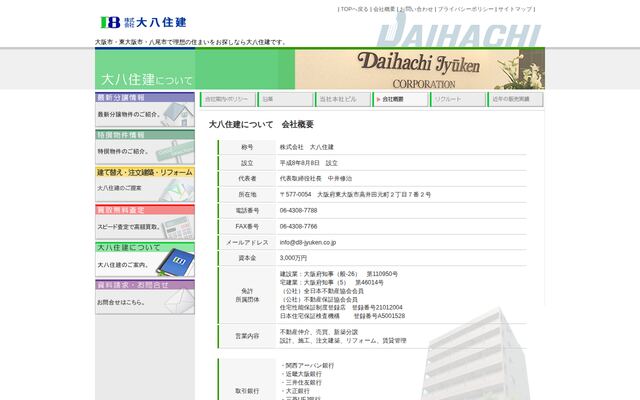Screen dimensions: 640x400
Task: Open 大八住建について banner with book icon
Action: (145, 260)
